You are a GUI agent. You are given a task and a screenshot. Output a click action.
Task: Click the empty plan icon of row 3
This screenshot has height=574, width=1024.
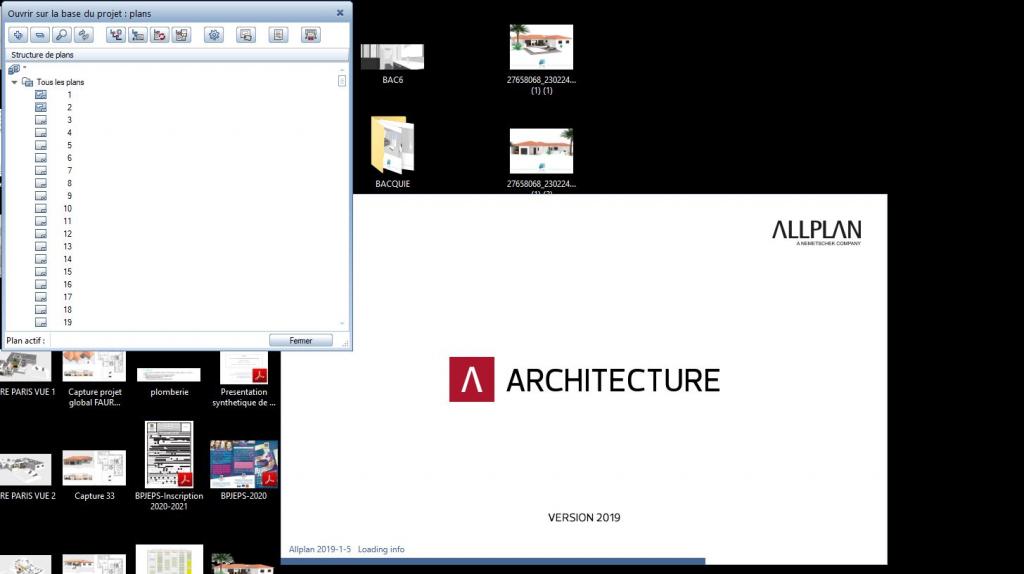pyautogui.click(x=40, y=120)
